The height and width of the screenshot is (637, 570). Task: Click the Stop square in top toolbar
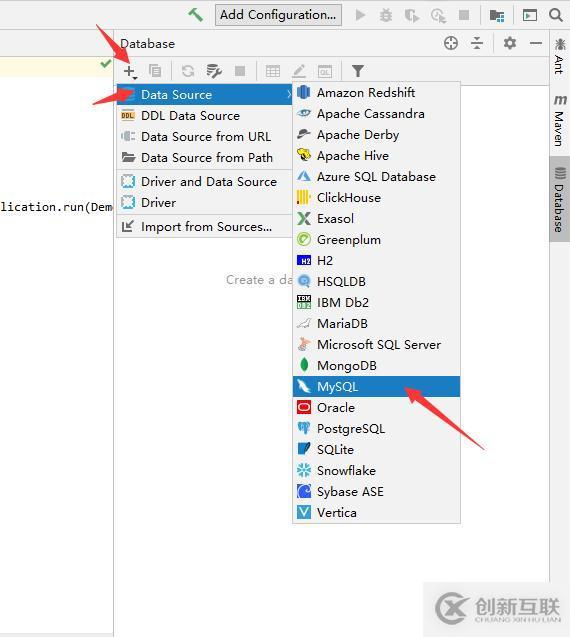(464, 15)
